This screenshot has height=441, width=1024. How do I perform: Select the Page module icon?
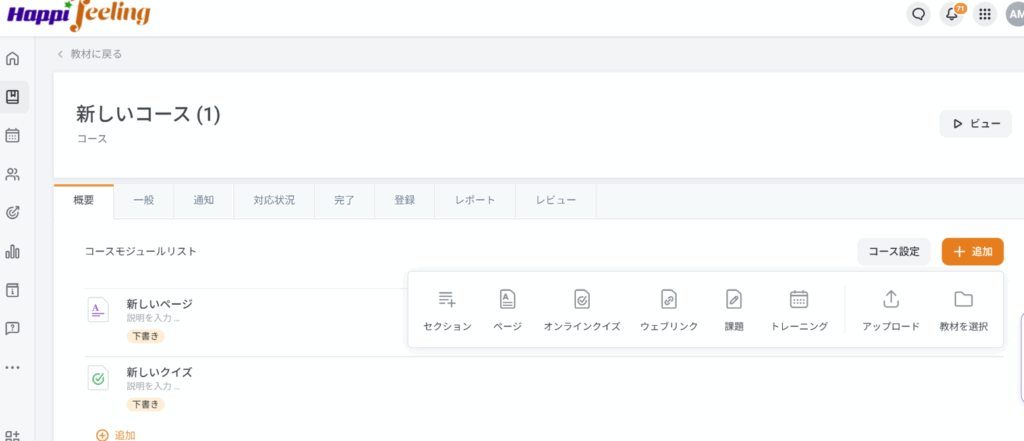point(507,300)
